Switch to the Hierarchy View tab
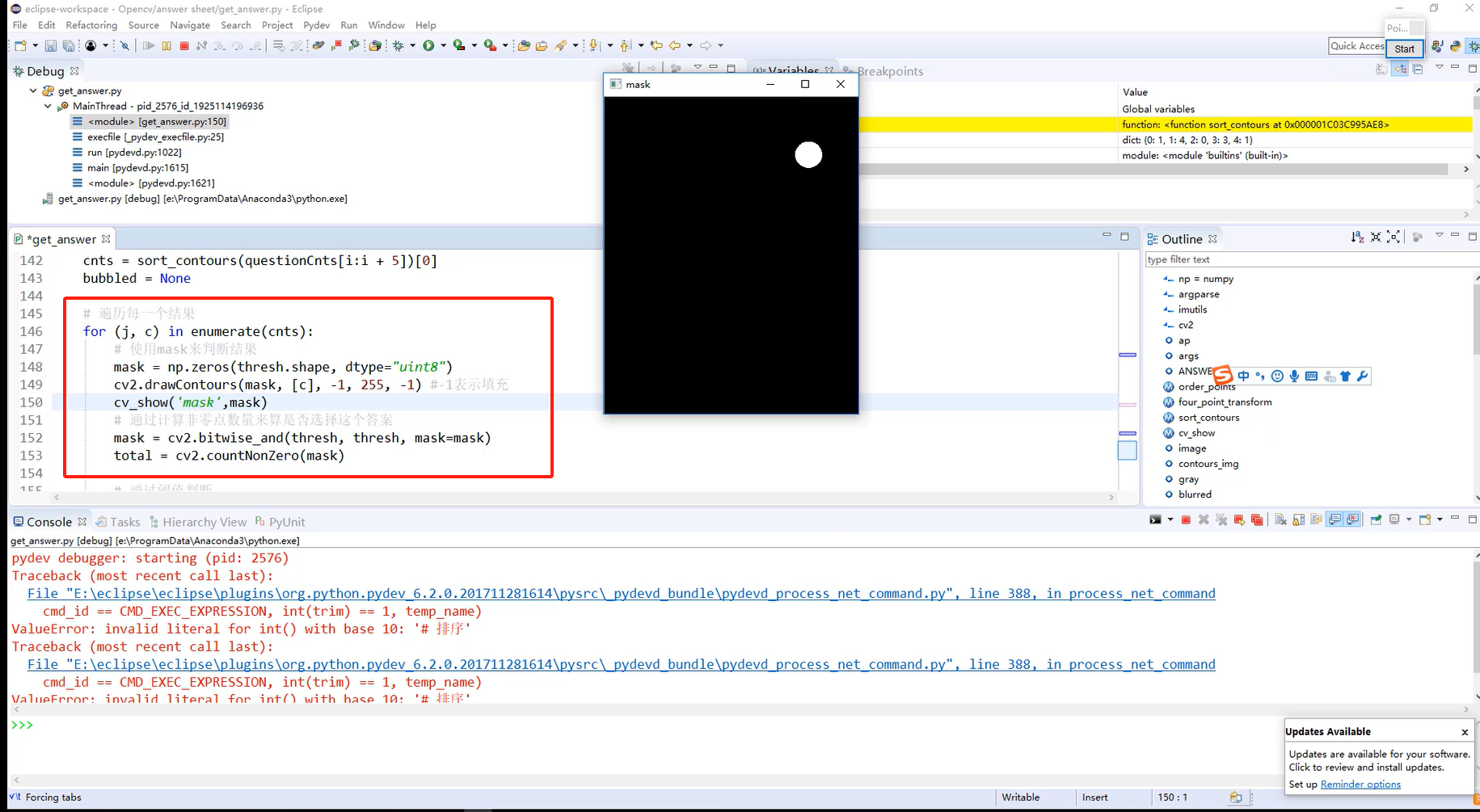Image resolution: width=1480 pixels, height=812 pixels. tap(197, 522)
